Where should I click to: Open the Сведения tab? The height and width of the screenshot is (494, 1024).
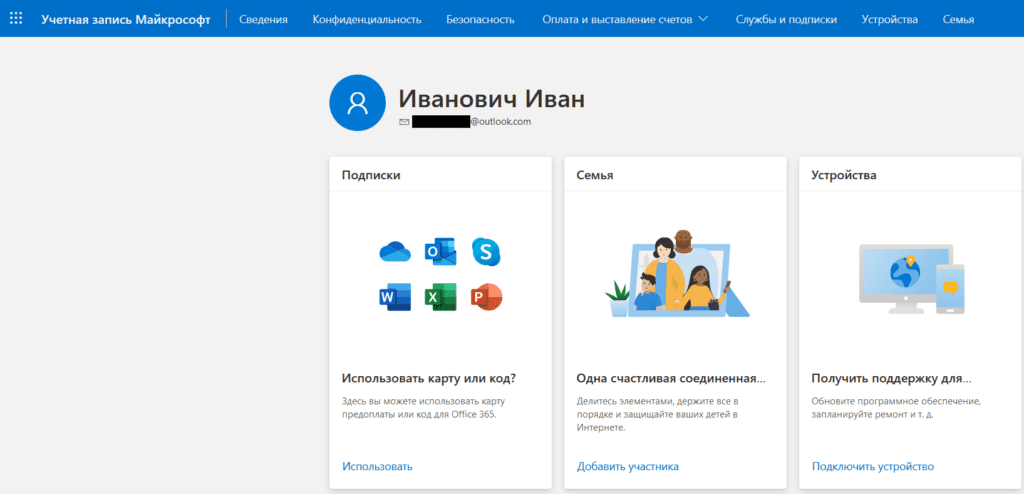click(263, 19)
